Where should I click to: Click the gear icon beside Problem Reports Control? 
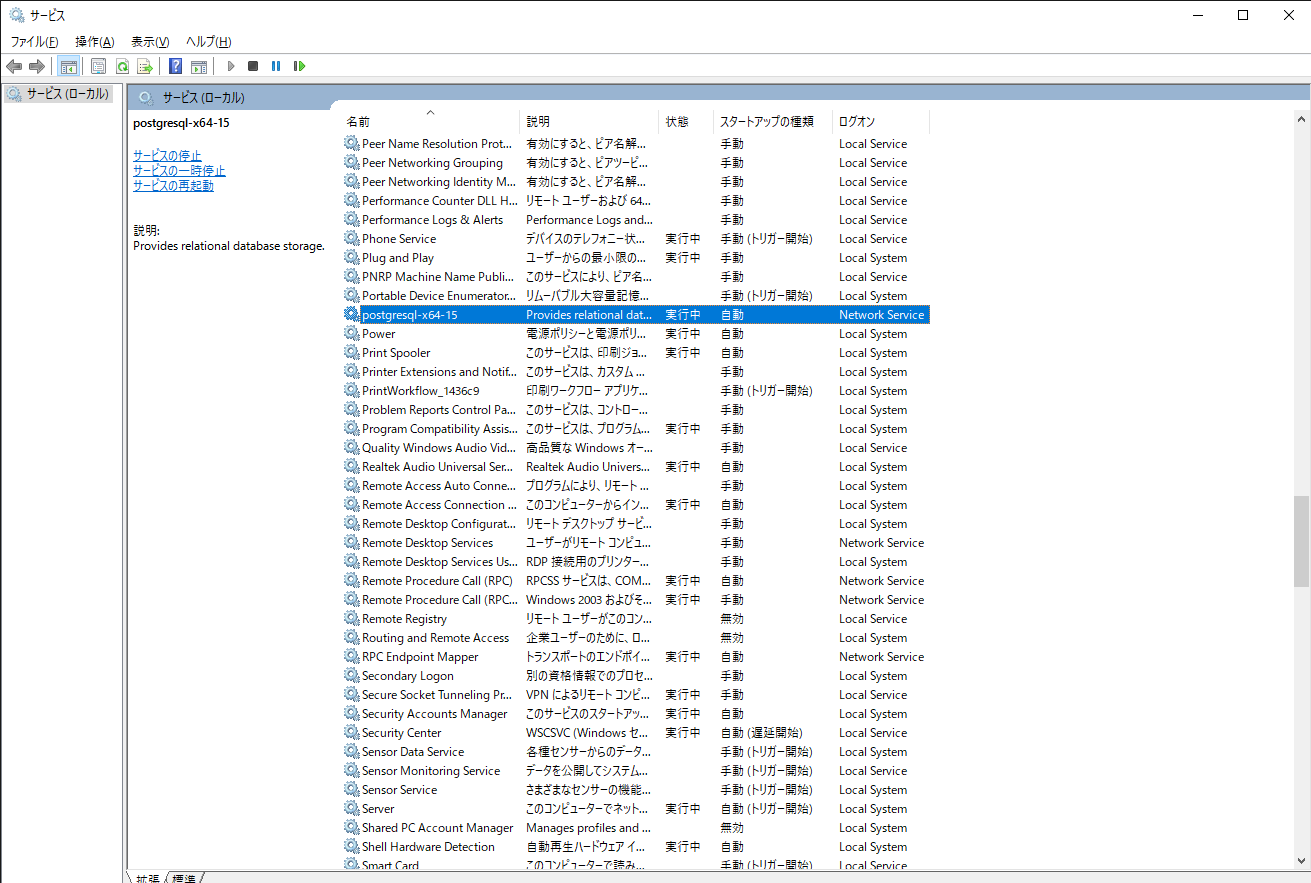tap(351, 409)
